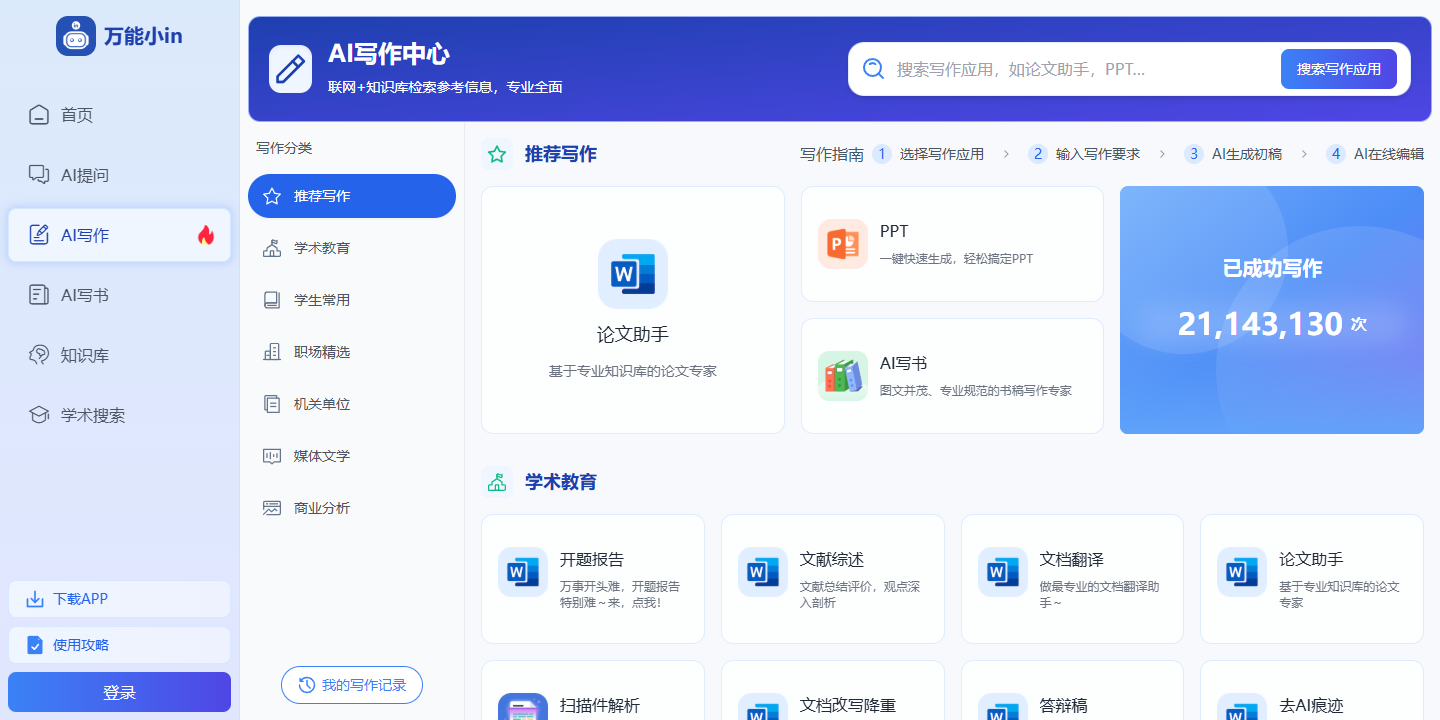The image size is (1440, 720).
Task: Click the 知识库 icon in sidebar
Action: 39,355
